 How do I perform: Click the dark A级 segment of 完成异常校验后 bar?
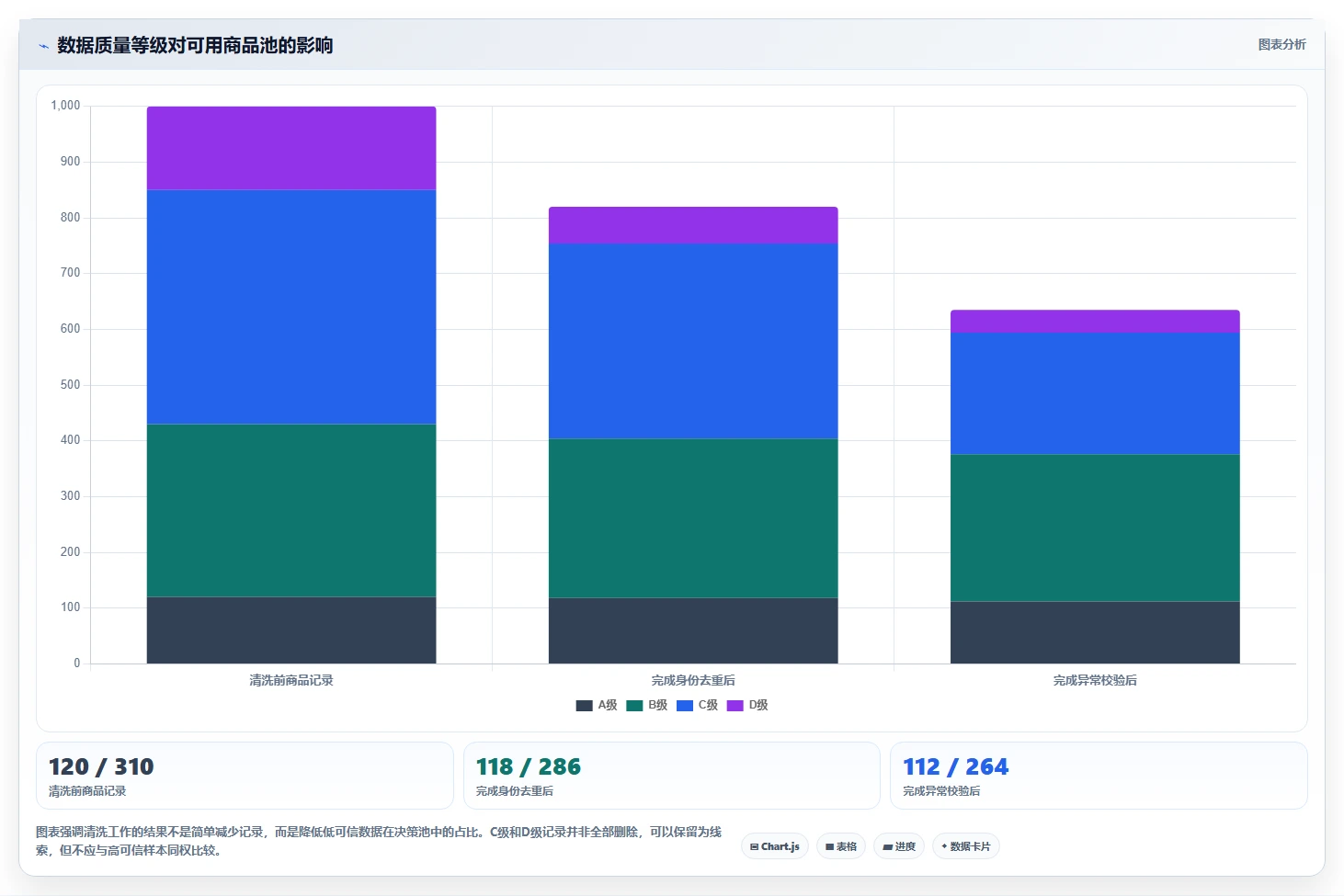1095,632
